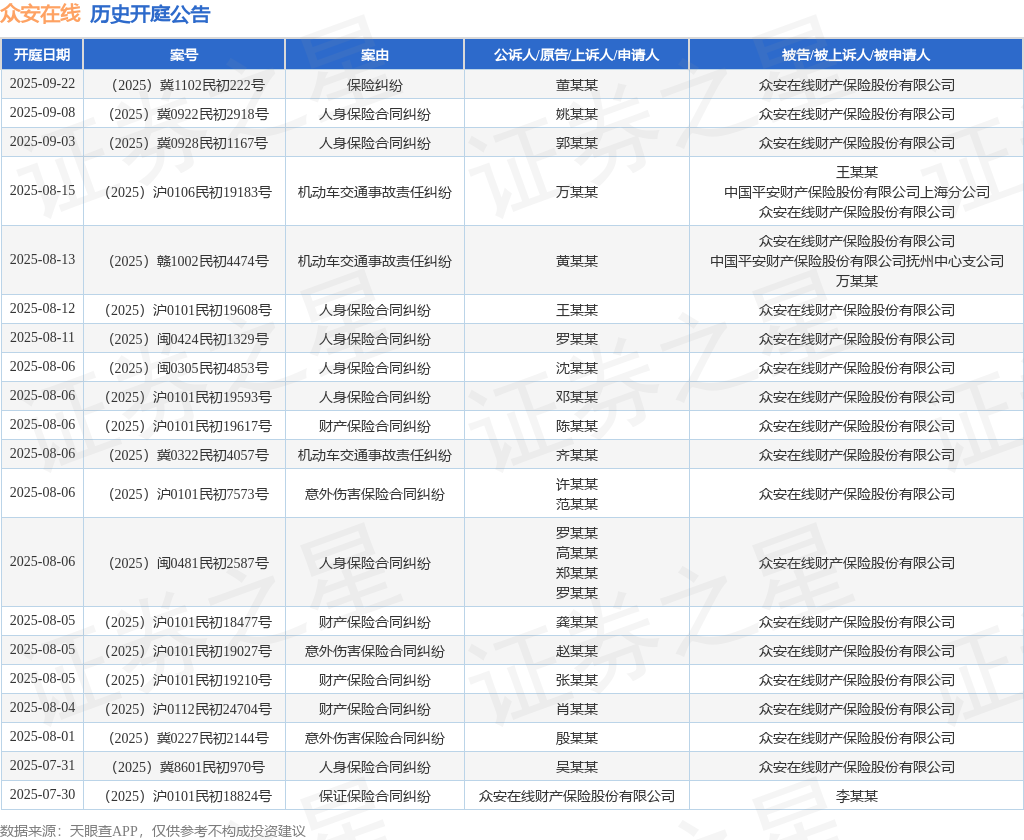This screenshot has width=1024, height=840.
Task: Select plaintiff 王某某 in 2025-08-12 row
Action: coord(577,310)
